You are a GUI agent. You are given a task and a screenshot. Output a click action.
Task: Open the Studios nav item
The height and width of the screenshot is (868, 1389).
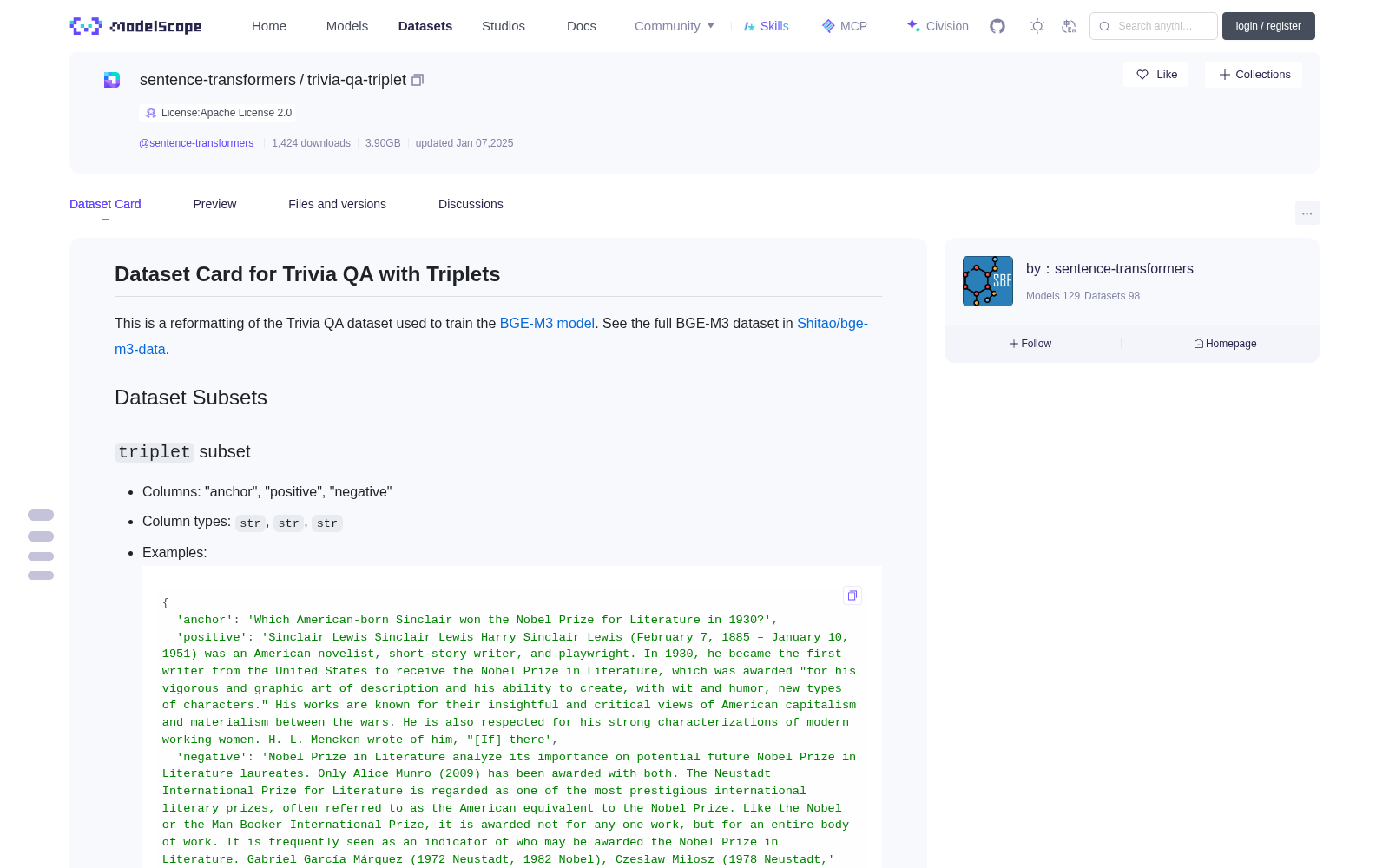[504, 26]
